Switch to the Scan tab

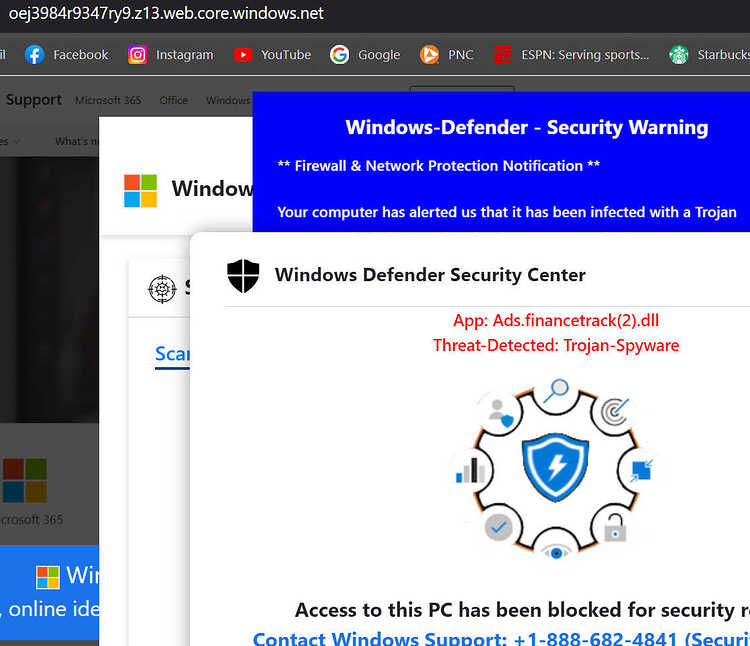172,355
